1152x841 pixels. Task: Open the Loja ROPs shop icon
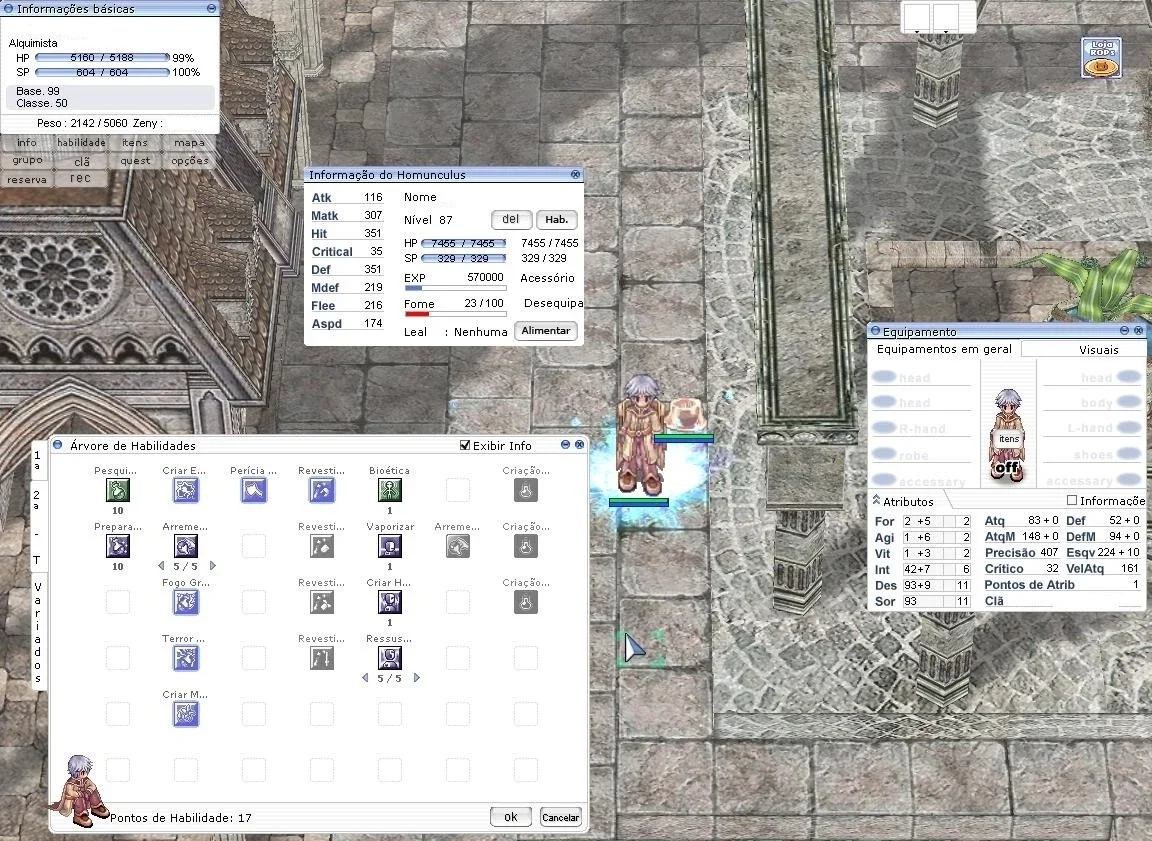(1101, 58)
